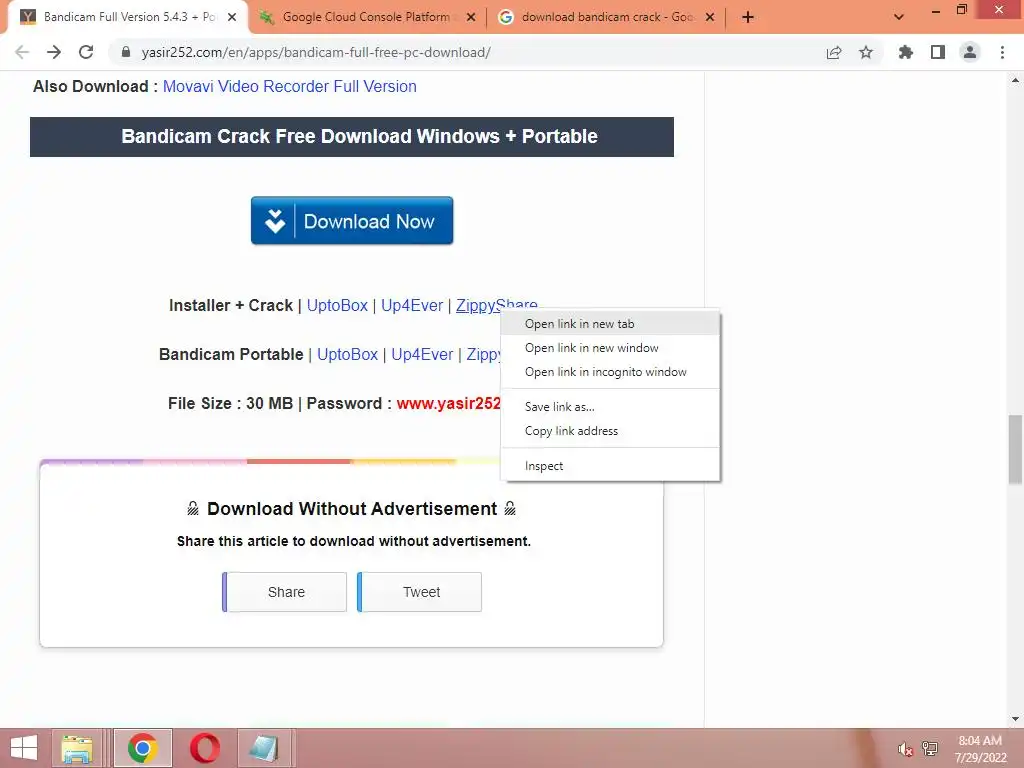This screenshot has height=768, width=1024.
Task: Close the Bandicam Full Version tab
Action: tap(232, 18)
